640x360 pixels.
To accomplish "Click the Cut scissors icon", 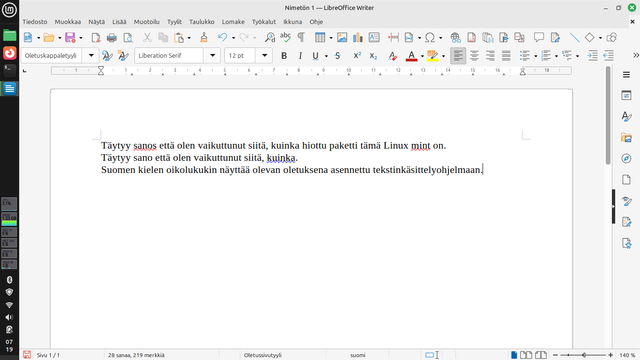I will click(147, 38).
